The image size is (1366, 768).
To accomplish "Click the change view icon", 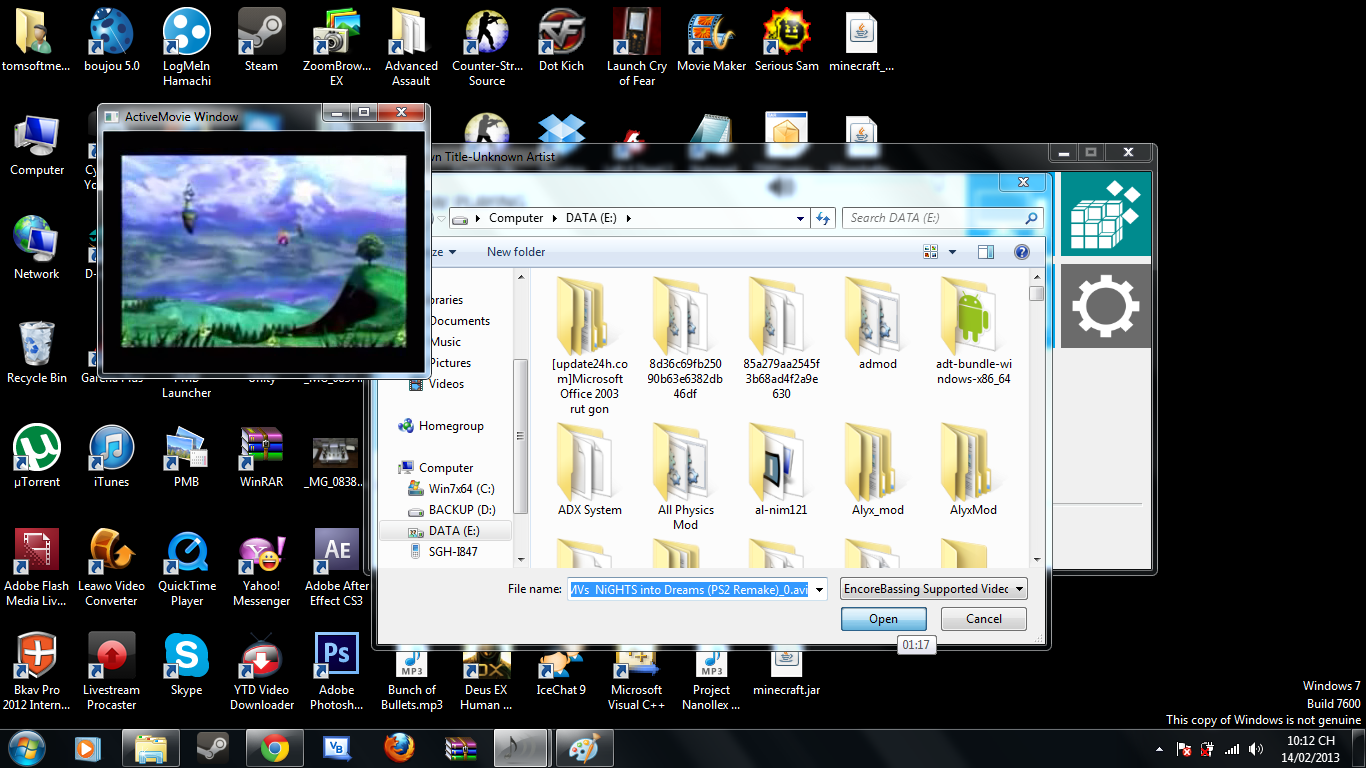I will click(x=932, y=252).
